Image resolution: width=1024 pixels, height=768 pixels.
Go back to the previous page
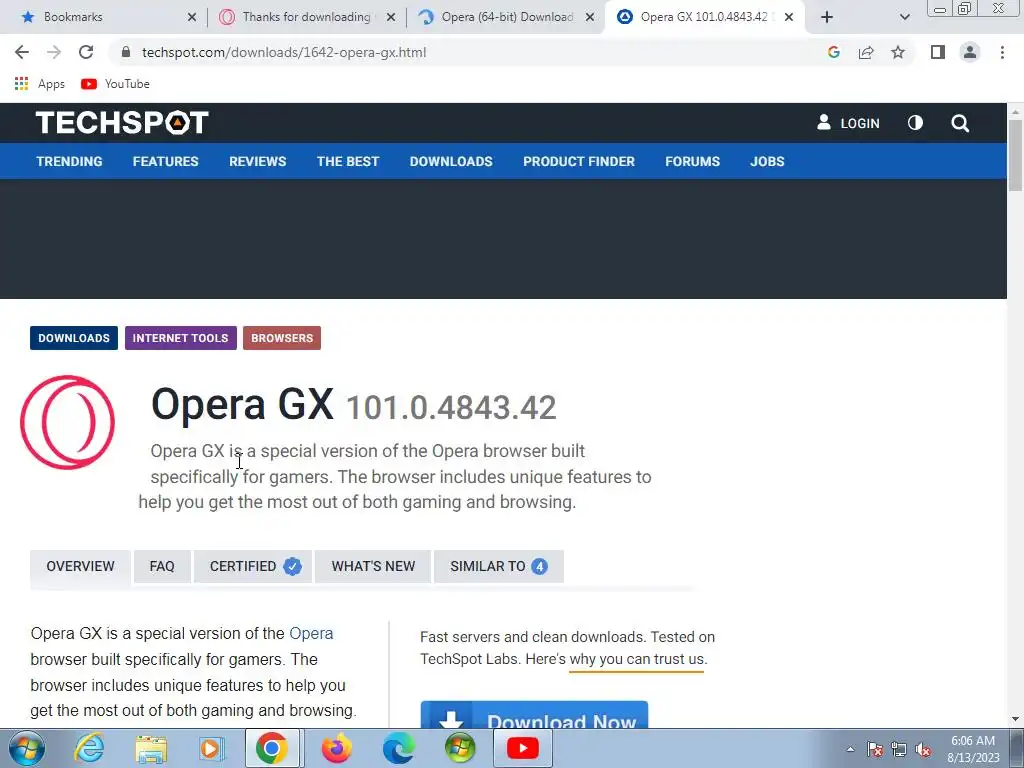22,52
